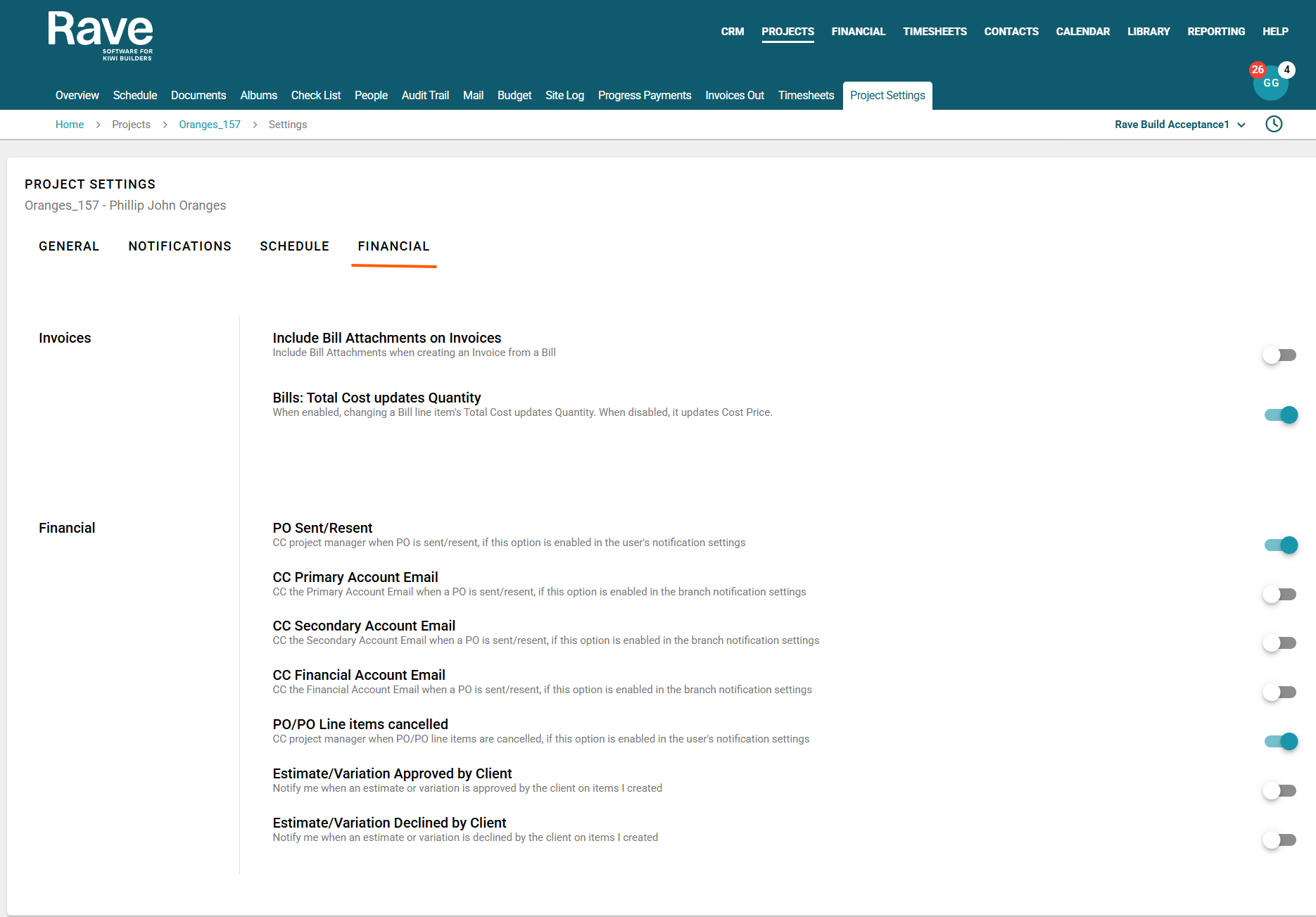Open the General settings tab

click(x=69, y=246)
